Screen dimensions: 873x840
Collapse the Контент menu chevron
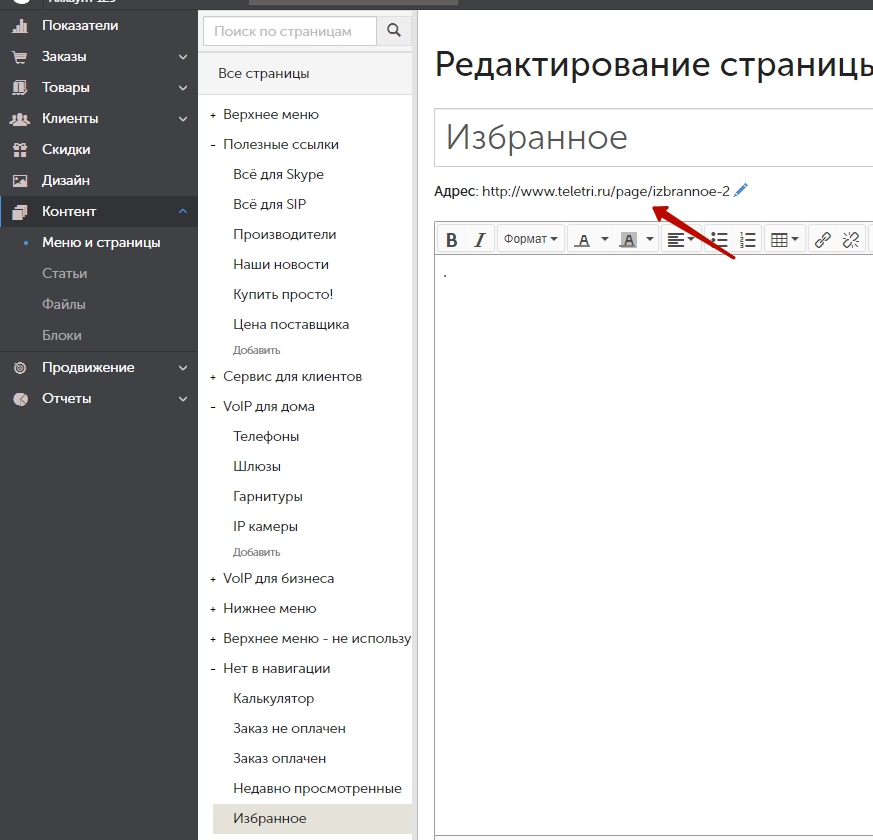coord(183,212)
